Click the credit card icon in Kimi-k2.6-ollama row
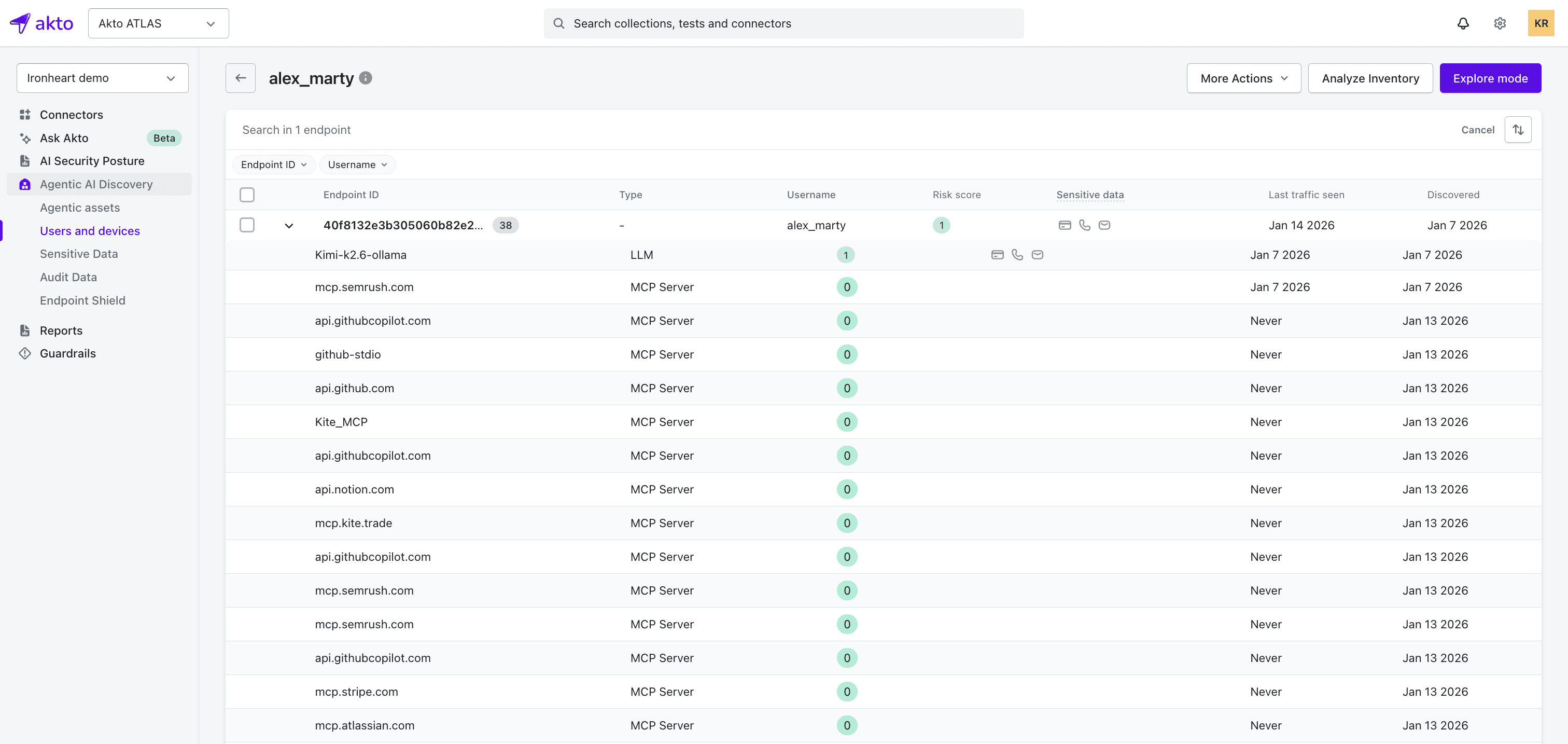 coord(997,255)
